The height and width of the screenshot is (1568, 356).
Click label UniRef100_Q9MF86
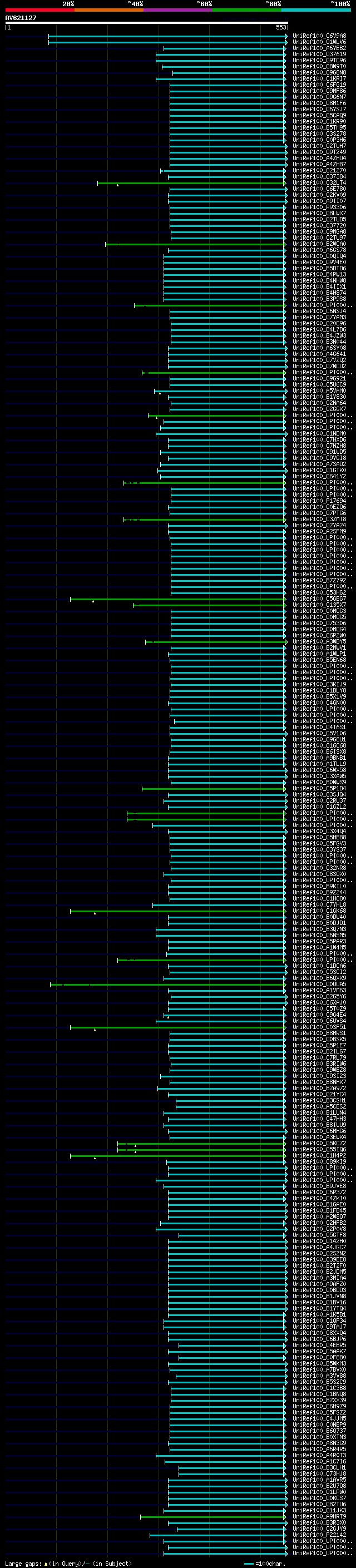pos(319,91)
